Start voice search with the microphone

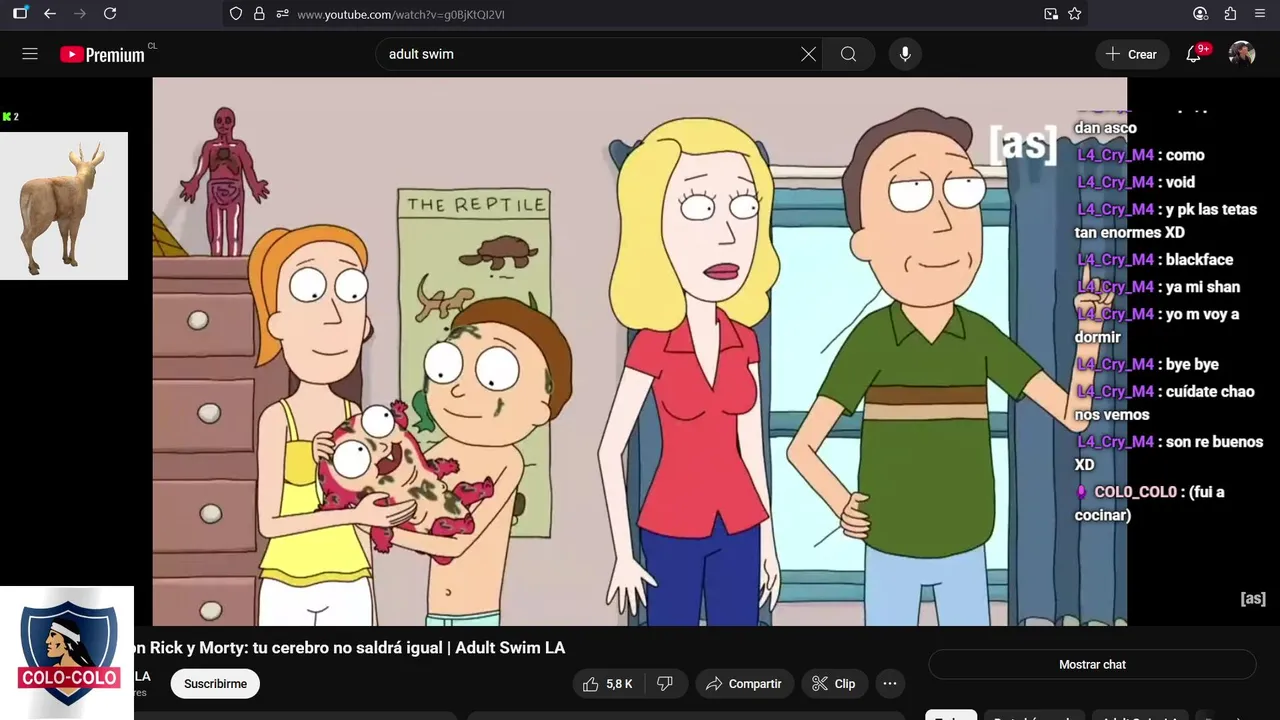click(x=905, y=54)
